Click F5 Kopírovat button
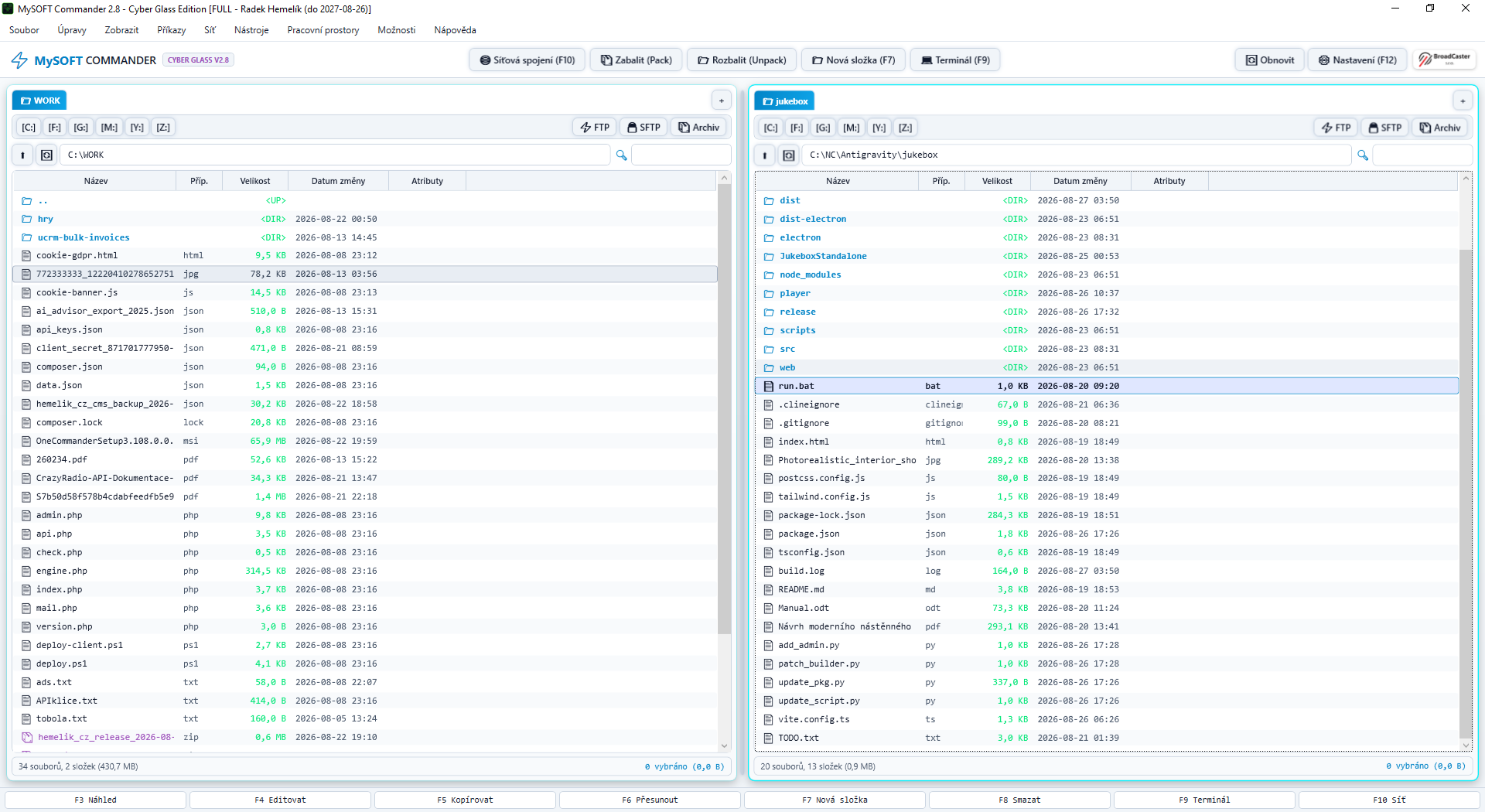 (x=465, y=800)
